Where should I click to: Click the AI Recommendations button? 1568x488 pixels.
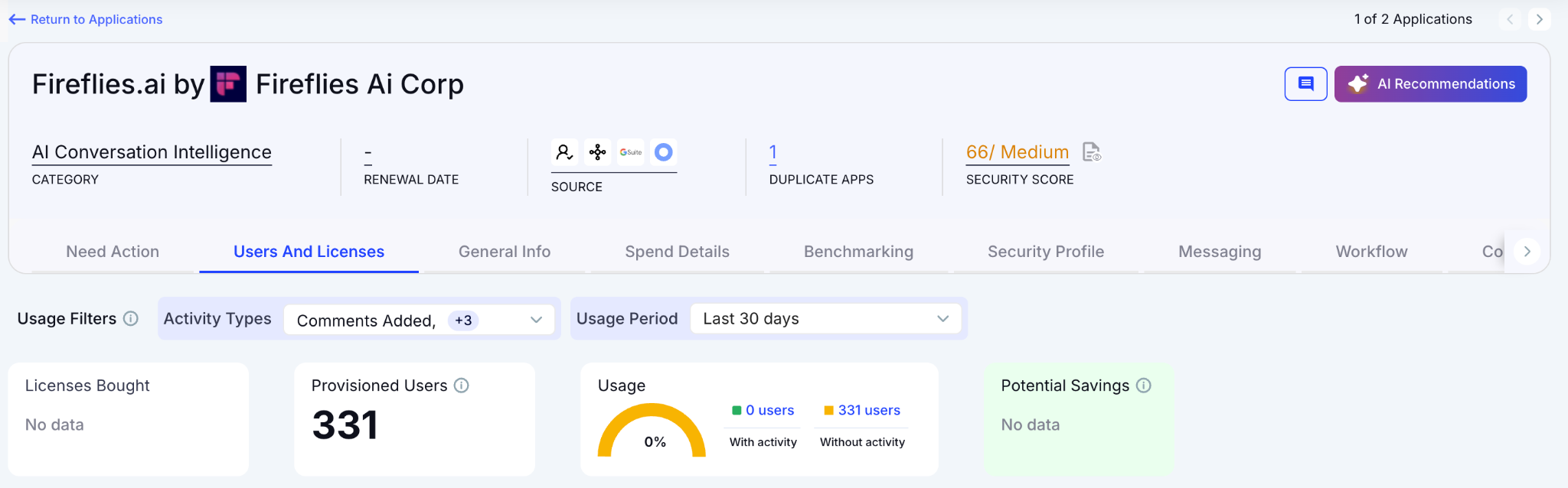(x=1430, y=83)
